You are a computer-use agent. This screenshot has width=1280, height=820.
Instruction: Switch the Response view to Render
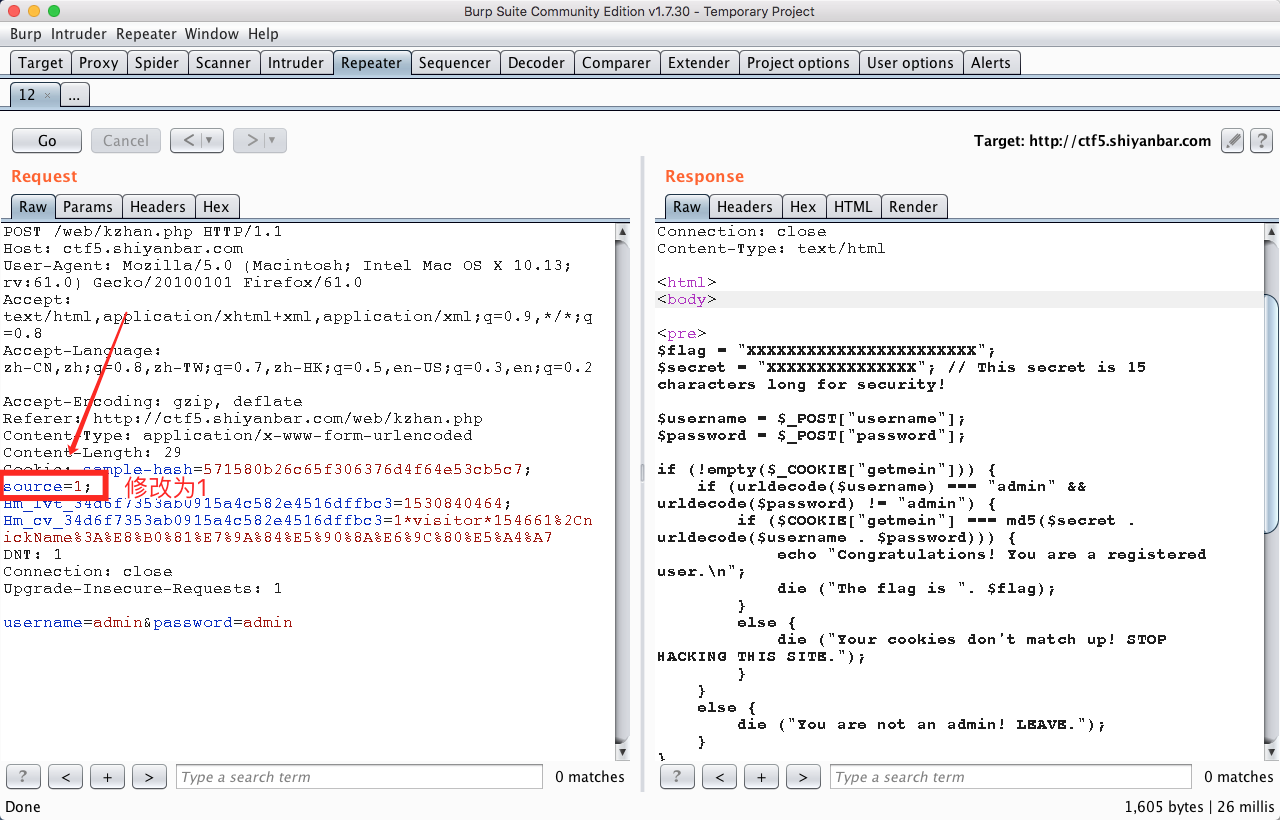pos(913,206)
